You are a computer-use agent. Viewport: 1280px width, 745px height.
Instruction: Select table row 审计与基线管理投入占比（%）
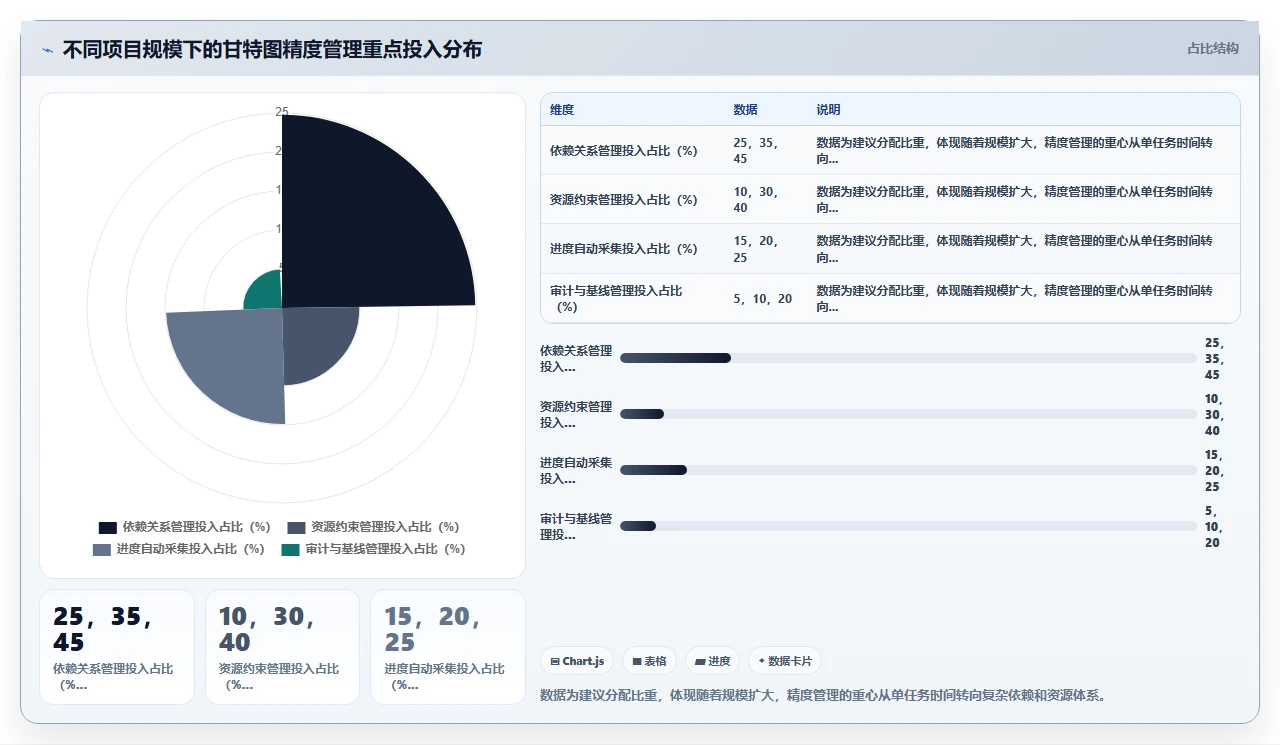click(x=890, y=299)
